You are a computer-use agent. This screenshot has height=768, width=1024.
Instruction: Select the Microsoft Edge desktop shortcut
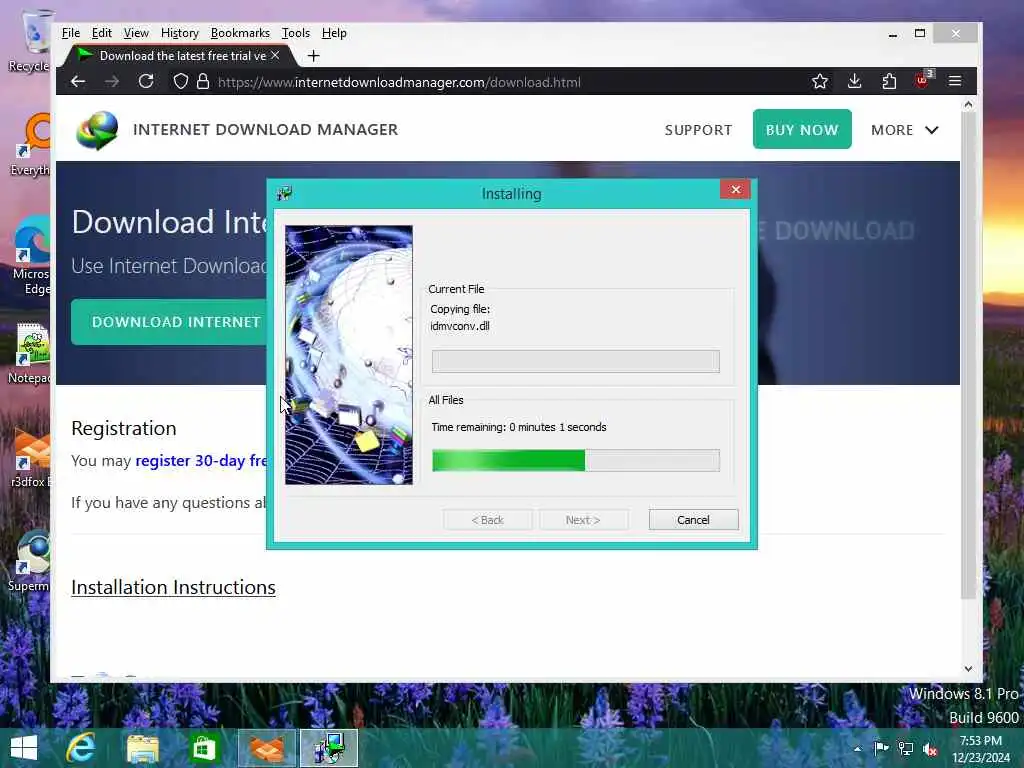click(31, 256)
